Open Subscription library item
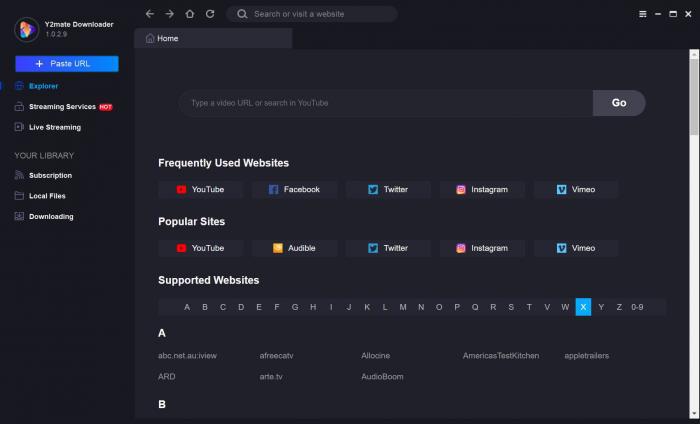Screen dimensions: 700x424 tap(43, 175)
